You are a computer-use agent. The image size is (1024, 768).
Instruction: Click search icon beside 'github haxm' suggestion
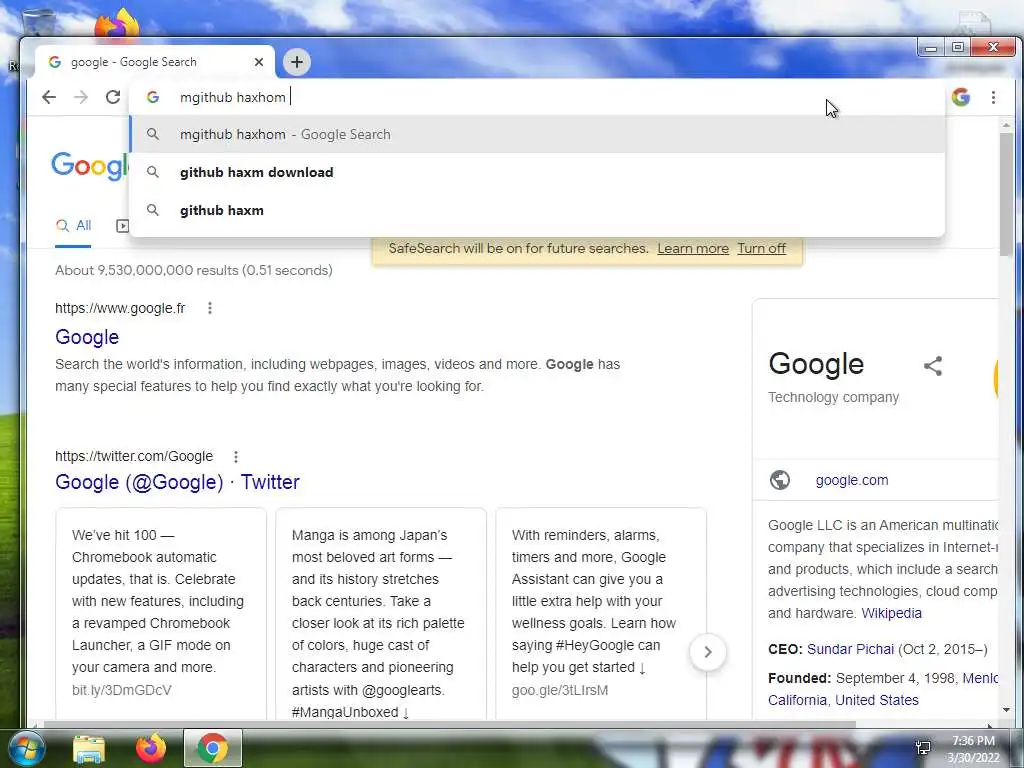pyautogui.click(x=153, y=210)
